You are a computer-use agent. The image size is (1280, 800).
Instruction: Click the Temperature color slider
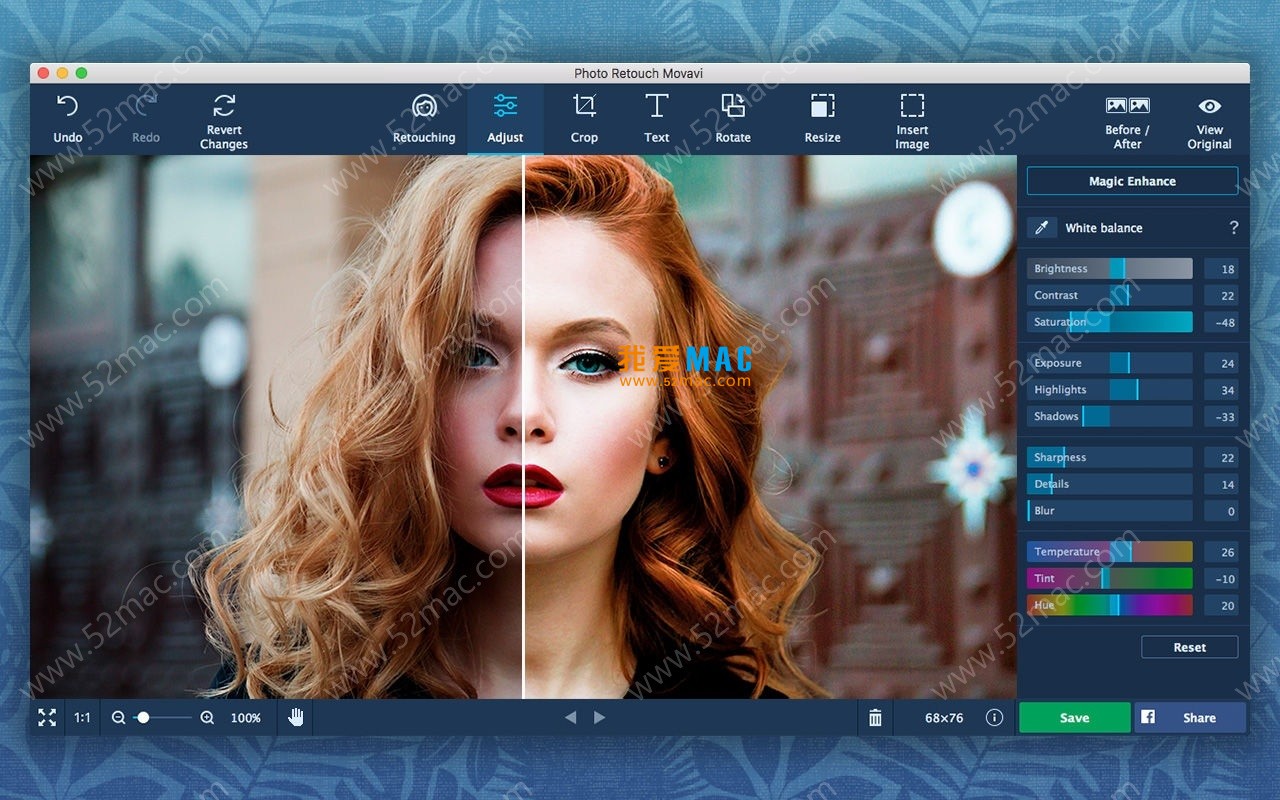pos(1109,552)
